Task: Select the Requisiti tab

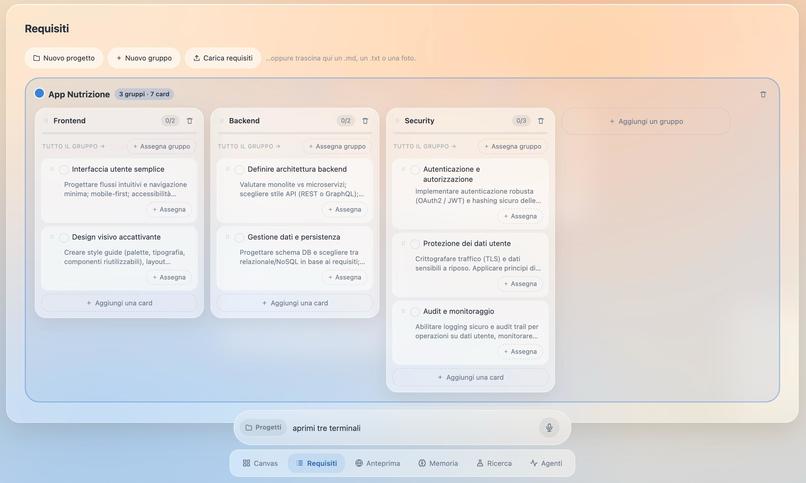Action: click(x=317, y=463)
